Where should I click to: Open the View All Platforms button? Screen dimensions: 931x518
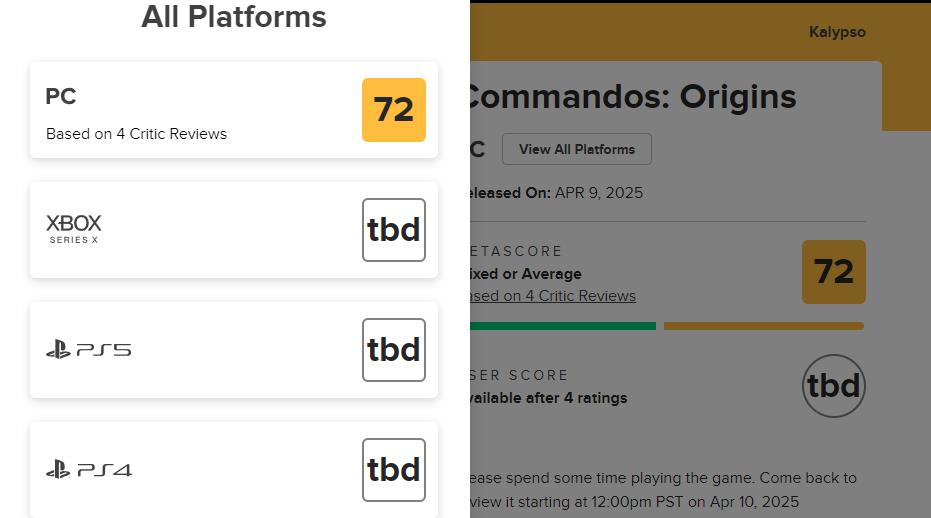coord(577,149)
